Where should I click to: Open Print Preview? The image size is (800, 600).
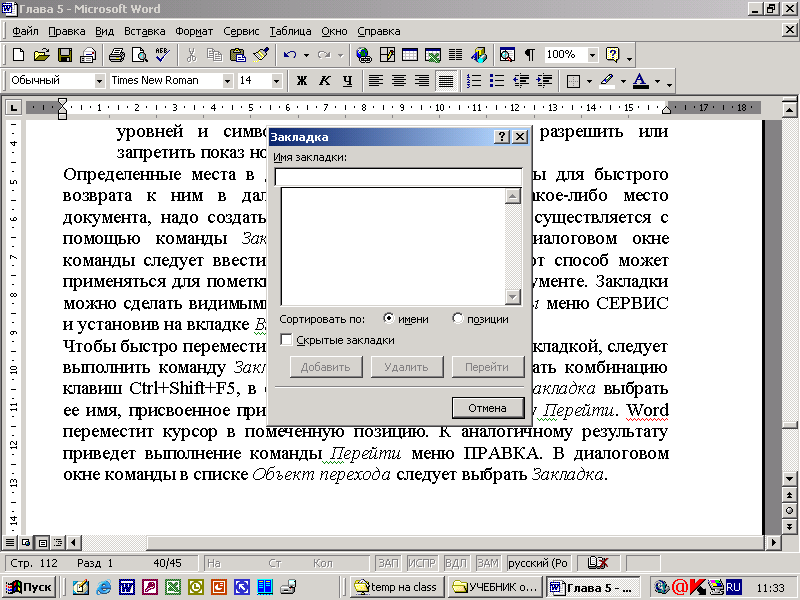click(x=139, y=55)
